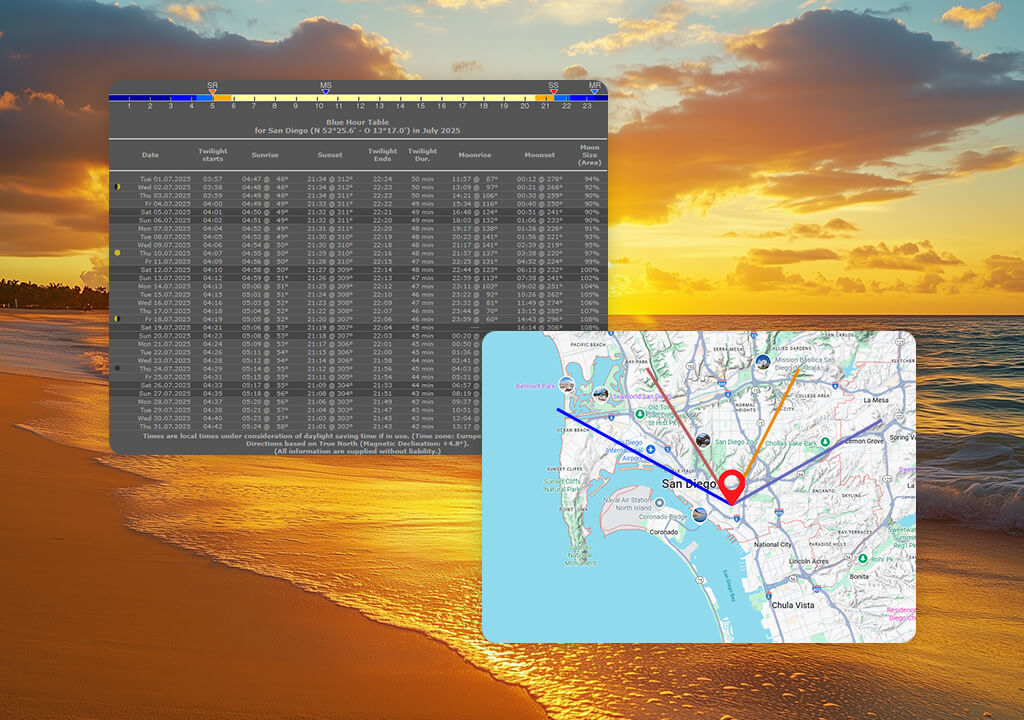
Task: Click the Lincoln Acres label on map
Action: (808, 561)
